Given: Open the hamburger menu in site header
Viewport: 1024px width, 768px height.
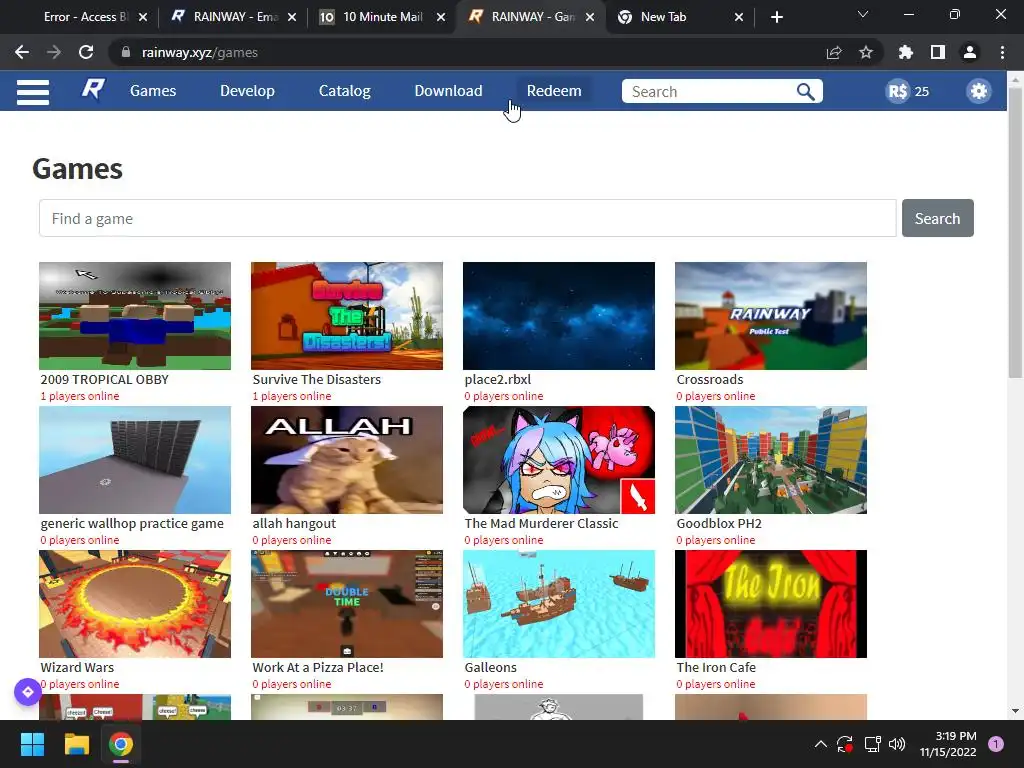Looking at the screenshot, I should tap(33, 91).
